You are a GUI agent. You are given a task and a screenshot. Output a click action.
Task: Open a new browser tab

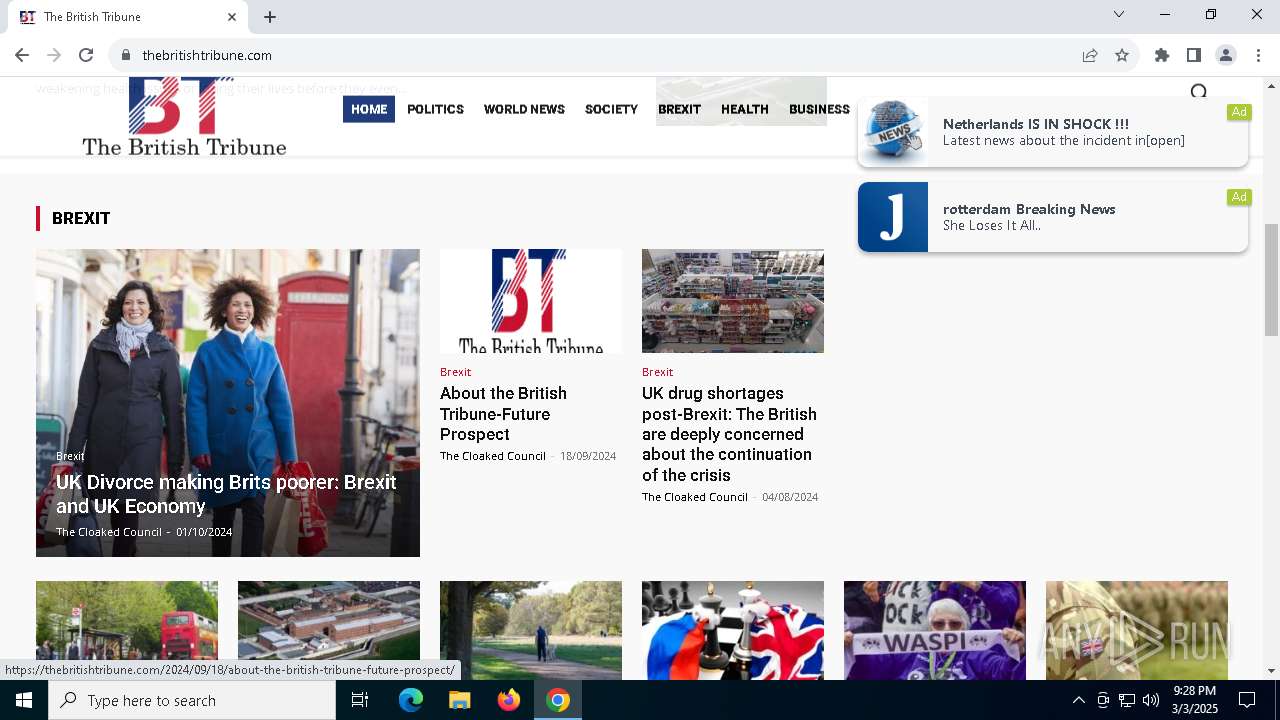(x=270, y=17)
